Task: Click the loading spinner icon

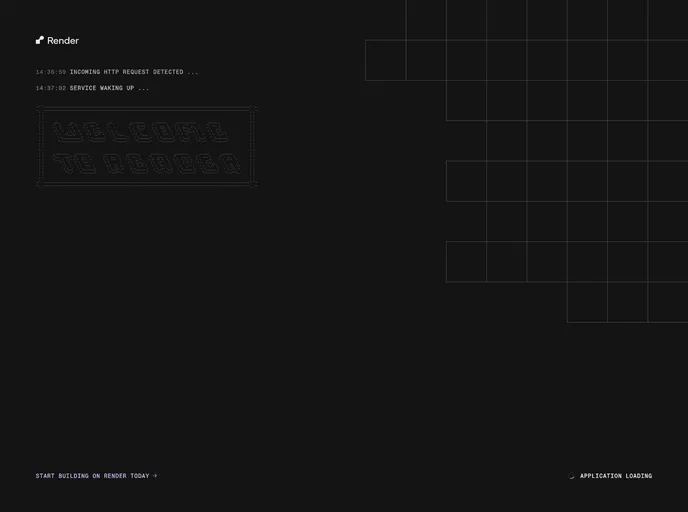Action: [572, 476]
